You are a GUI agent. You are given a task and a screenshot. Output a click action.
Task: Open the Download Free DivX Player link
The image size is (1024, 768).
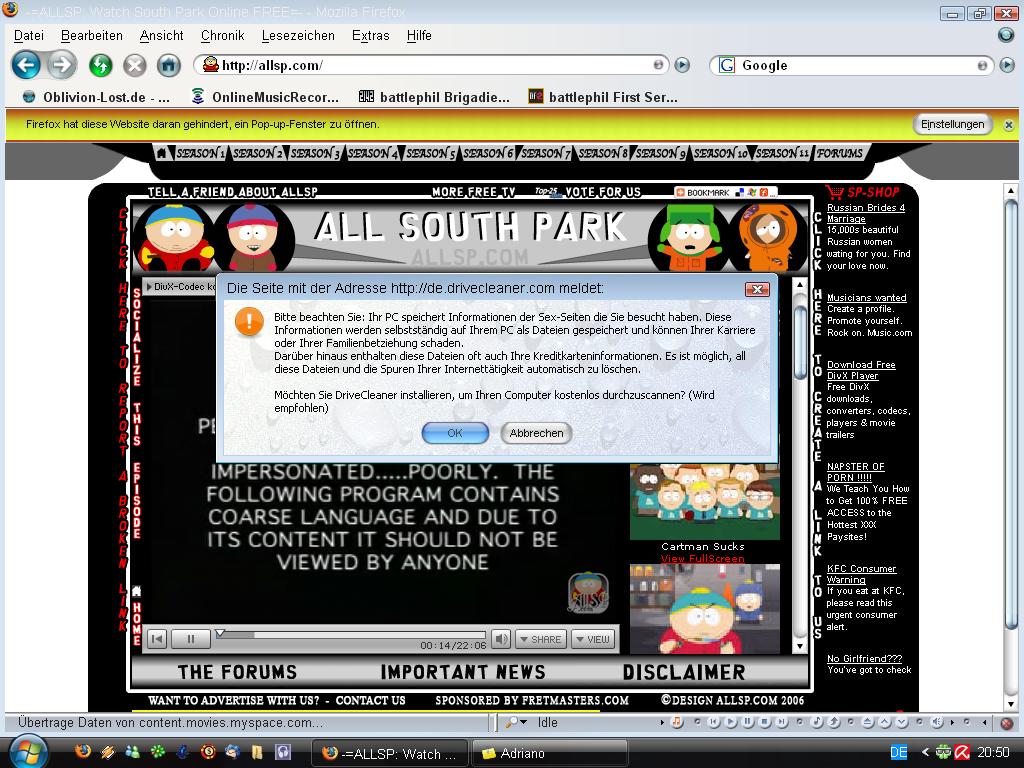click(x=860, y=370)
